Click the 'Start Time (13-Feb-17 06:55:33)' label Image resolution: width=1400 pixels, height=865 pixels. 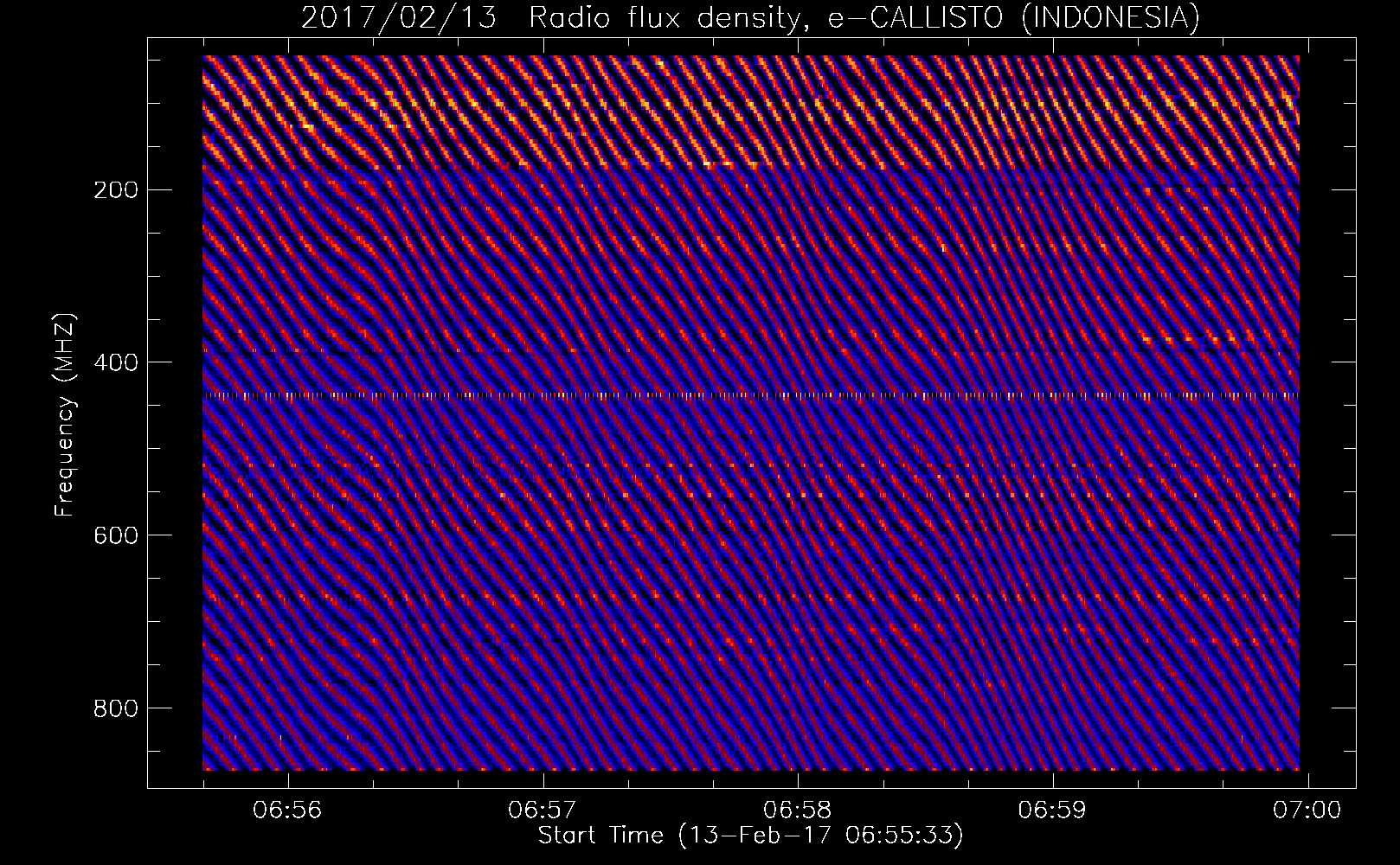pyautogui.click(x=751, y=836)
